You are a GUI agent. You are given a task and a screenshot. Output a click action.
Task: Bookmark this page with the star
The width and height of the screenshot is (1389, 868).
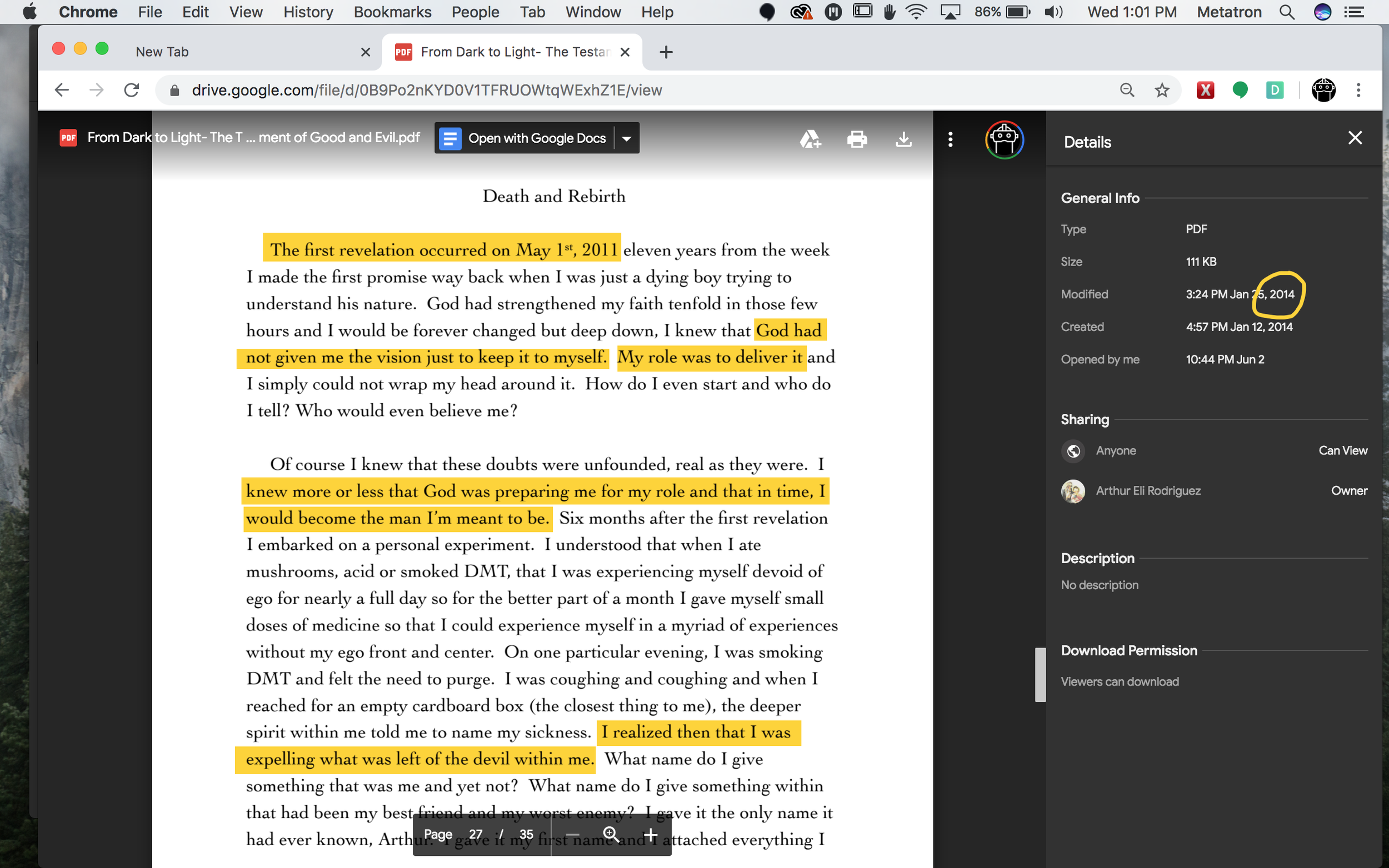[x=1162, y=90]
